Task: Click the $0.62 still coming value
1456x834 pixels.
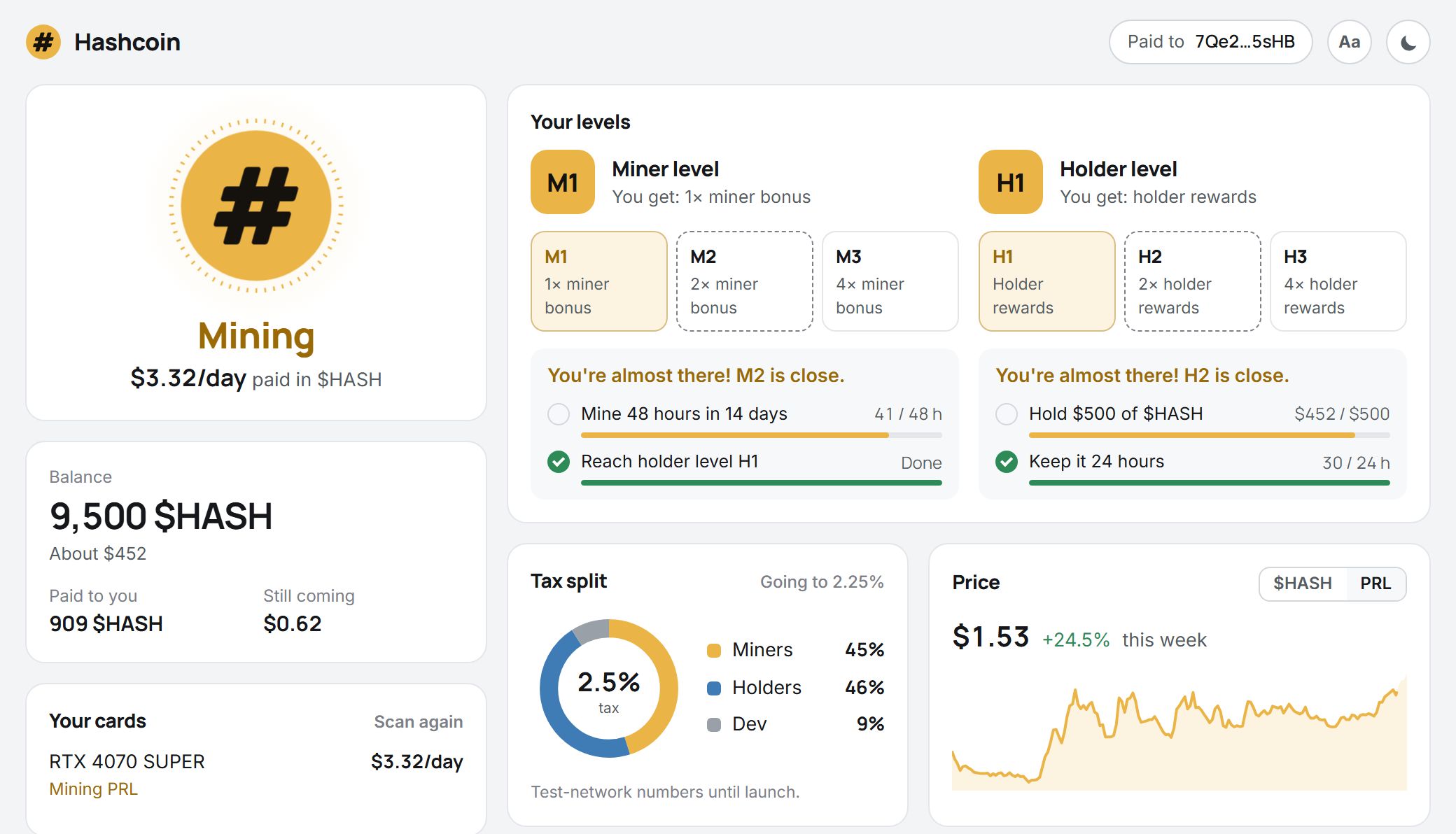Action: (293, 623)
